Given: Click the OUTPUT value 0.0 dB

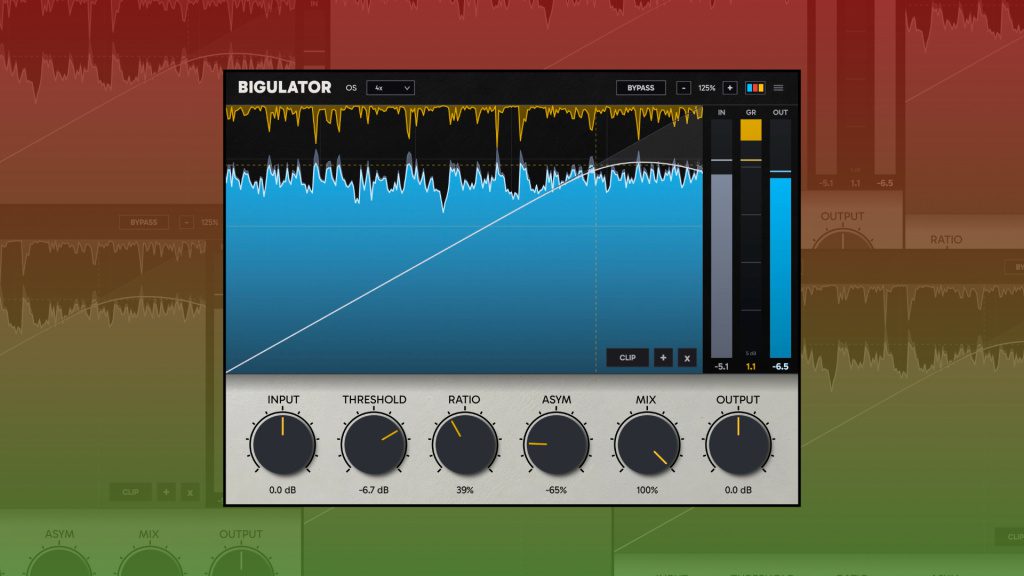Looking at the screenshot, I should (x=738, y=490).
